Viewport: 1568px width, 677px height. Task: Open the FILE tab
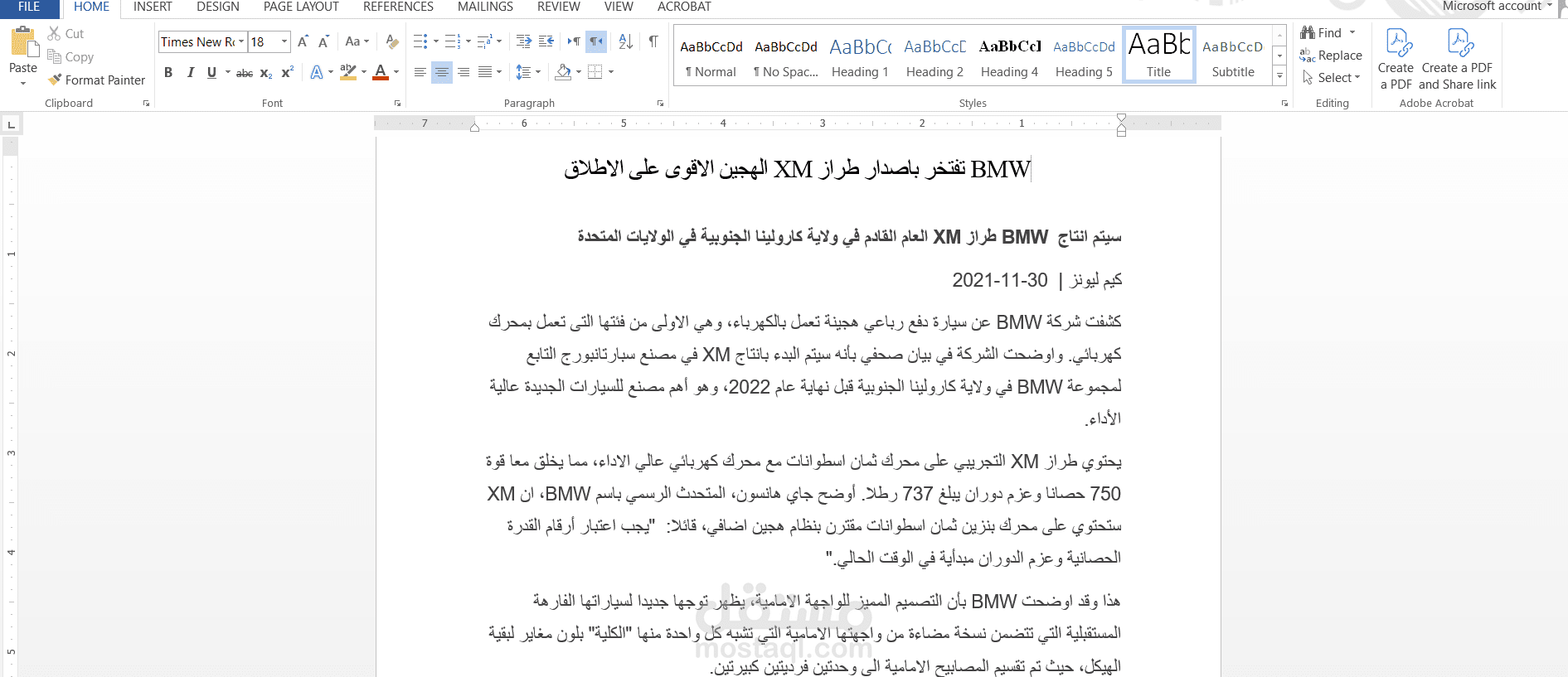click(x=29, y=7)
